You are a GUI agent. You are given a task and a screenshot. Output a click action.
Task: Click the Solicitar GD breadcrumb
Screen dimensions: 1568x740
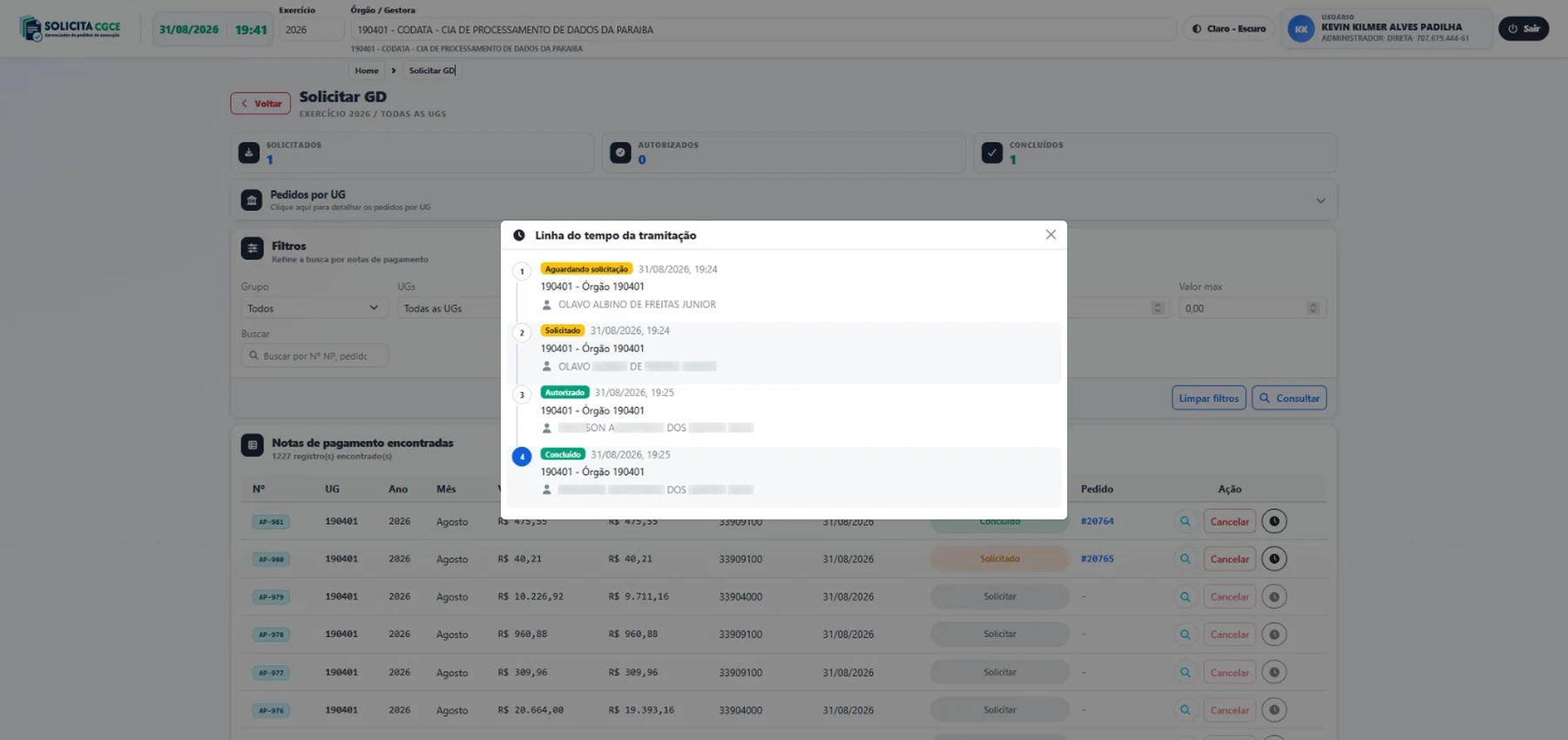click(x=432, y=71)
